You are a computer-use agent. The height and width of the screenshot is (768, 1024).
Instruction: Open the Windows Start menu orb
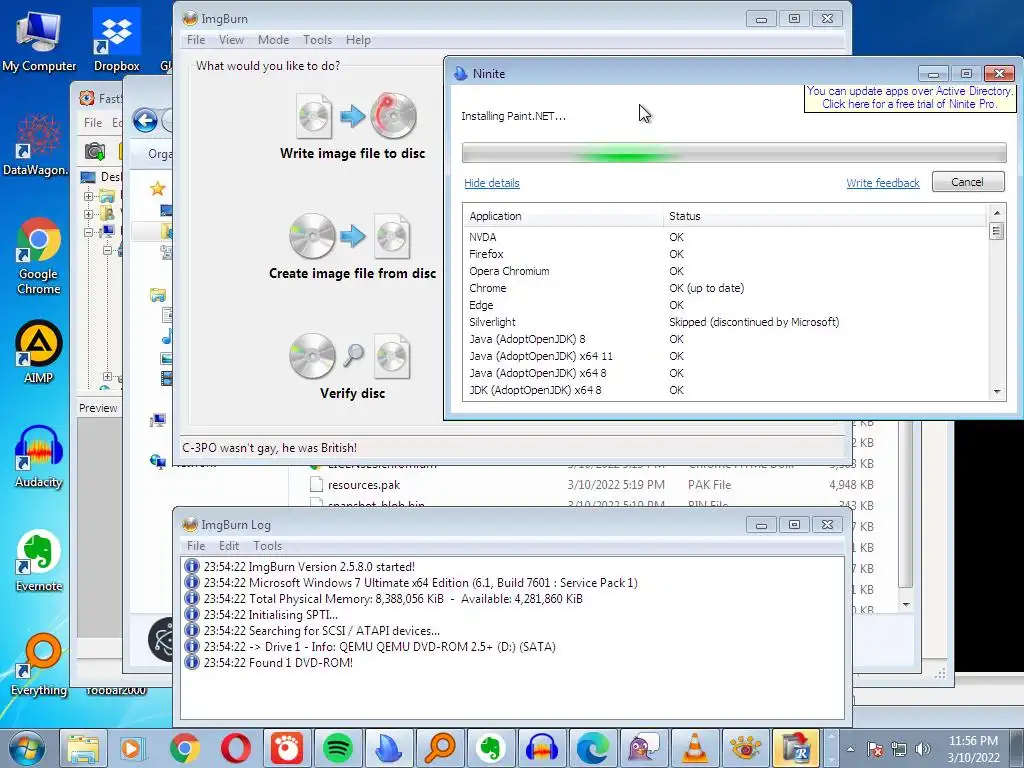[26, 748]
